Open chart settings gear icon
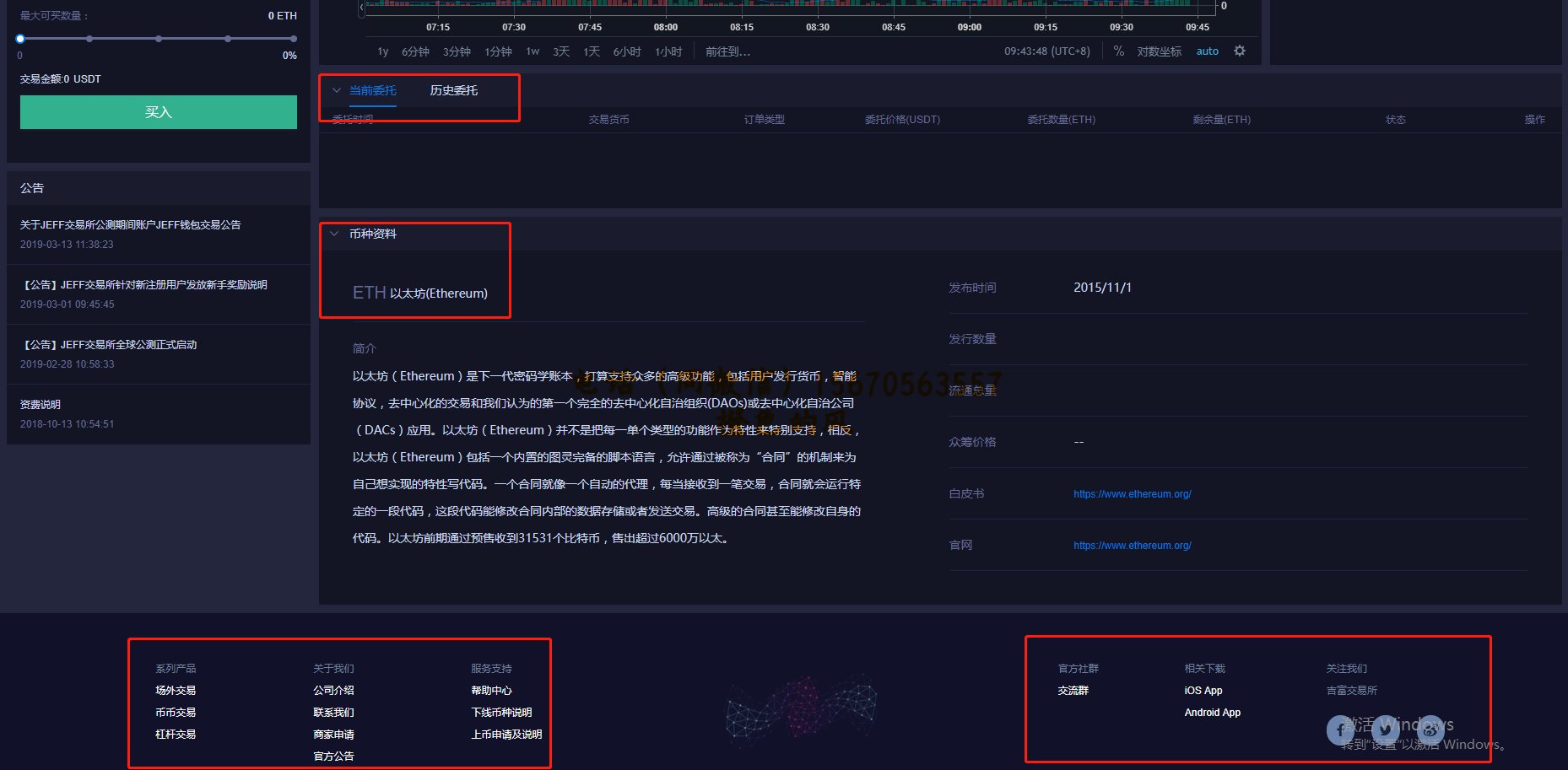The height and width of the screenshot is (770, 1568). [1239, 51]
